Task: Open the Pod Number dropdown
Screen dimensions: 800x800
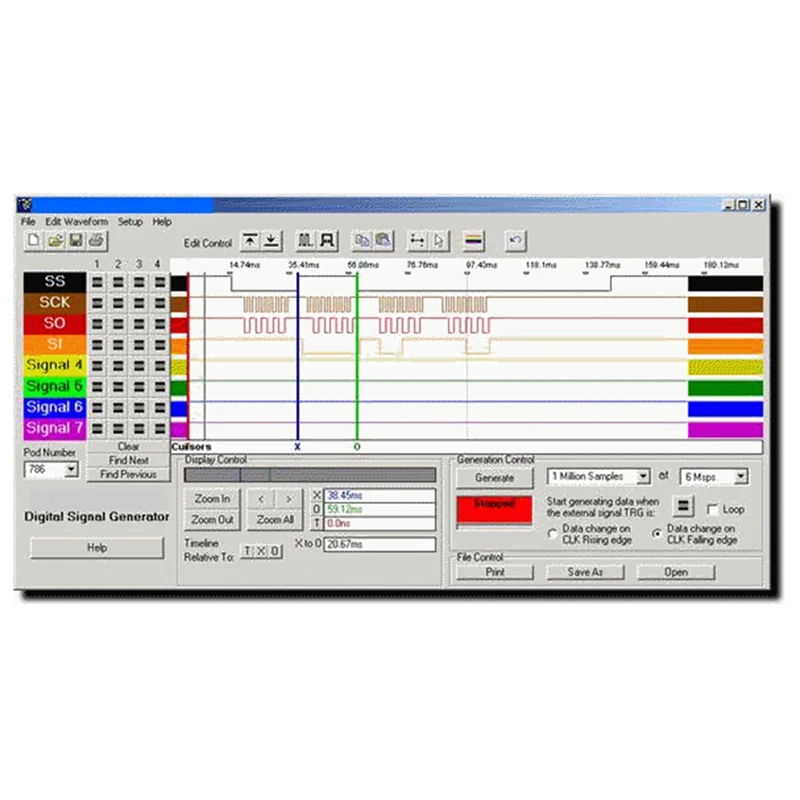Action: click(x=71, y=469)
